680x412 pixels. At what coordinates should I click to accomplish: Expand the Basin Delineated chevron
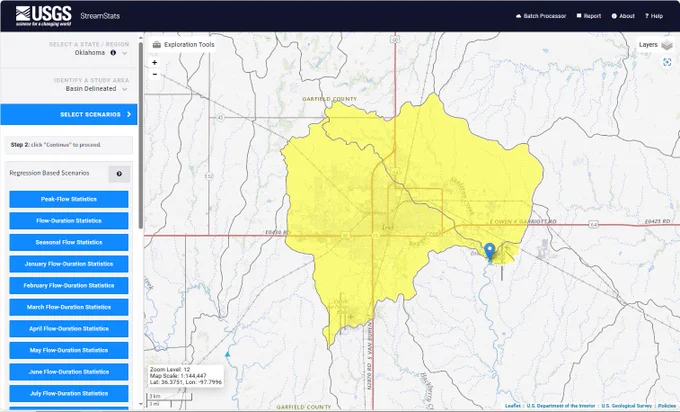pyautogui.click(x=124, y=89)
